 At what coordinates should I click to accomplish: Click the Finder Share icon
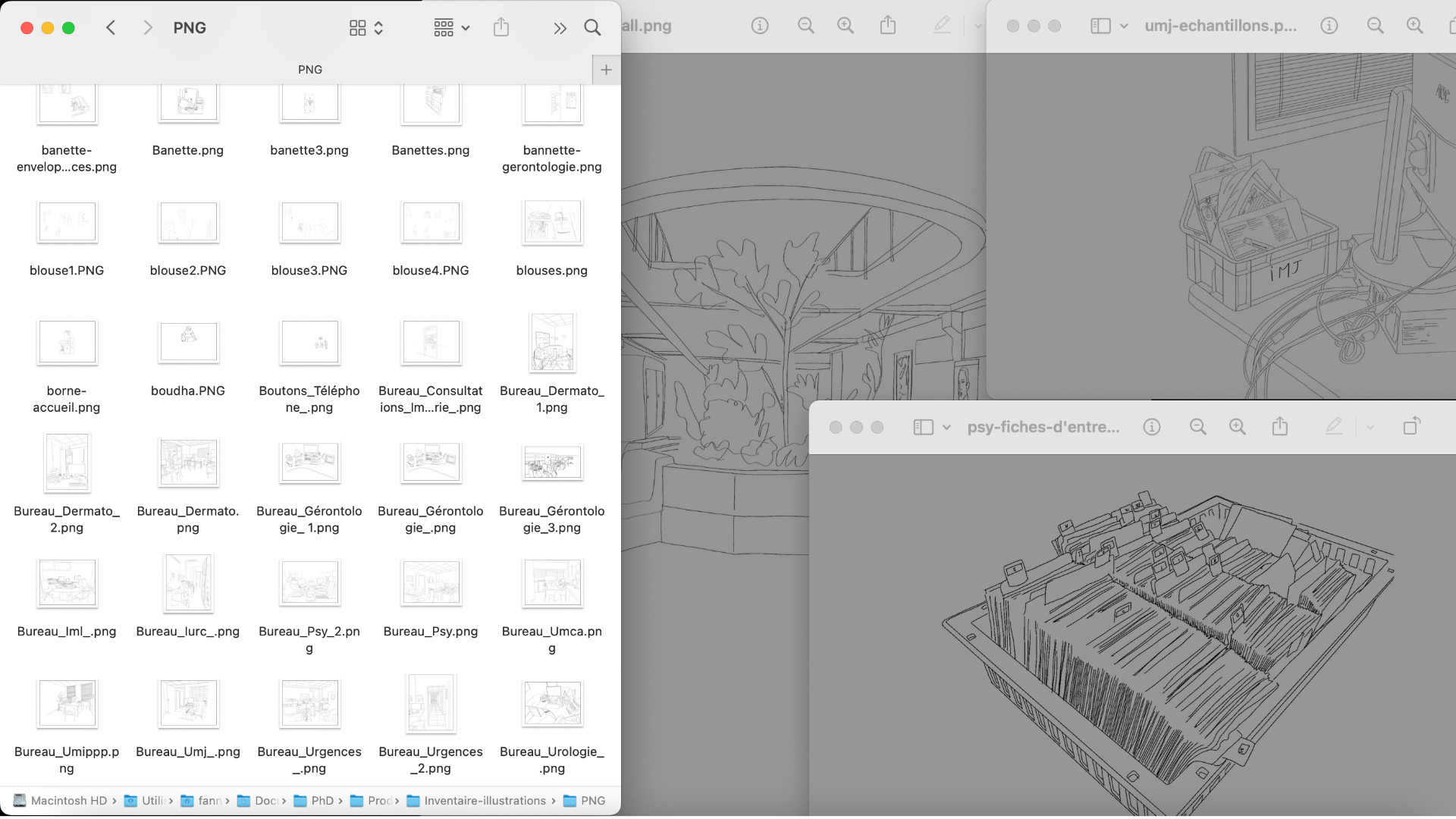click(500, 28)
